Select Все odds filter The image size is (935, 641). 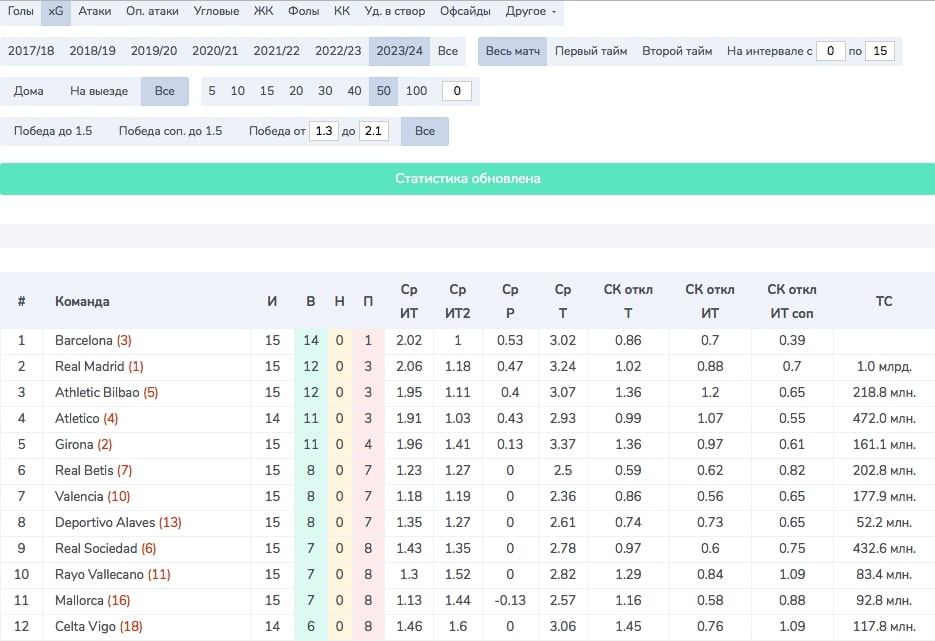pyautogui.click(x=425, y=131)
